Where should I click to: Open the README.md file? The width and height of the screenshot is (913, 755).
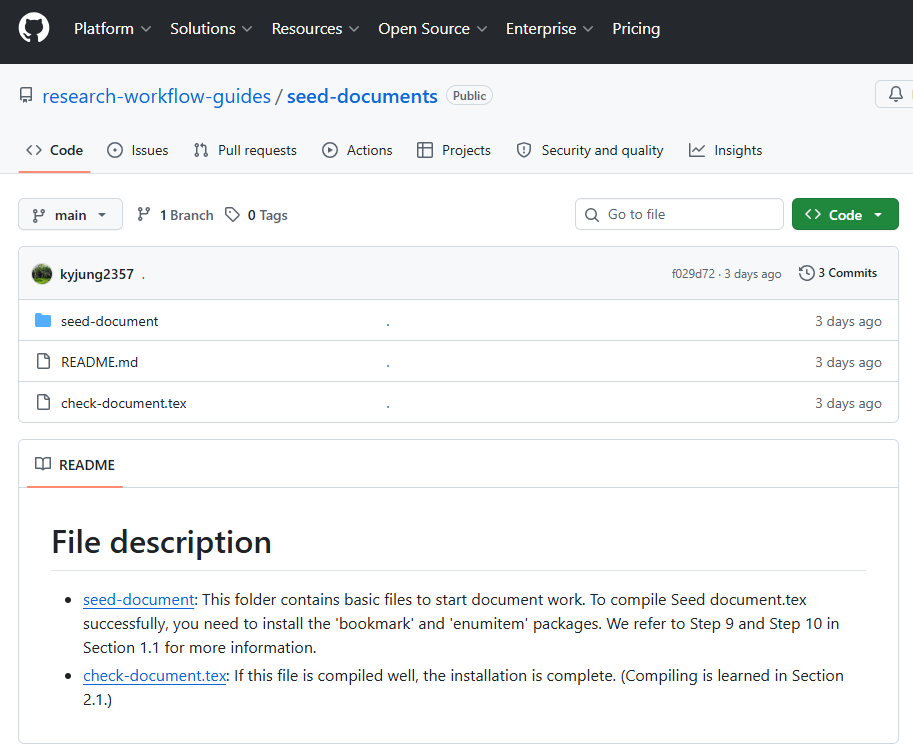pos(100,362)
